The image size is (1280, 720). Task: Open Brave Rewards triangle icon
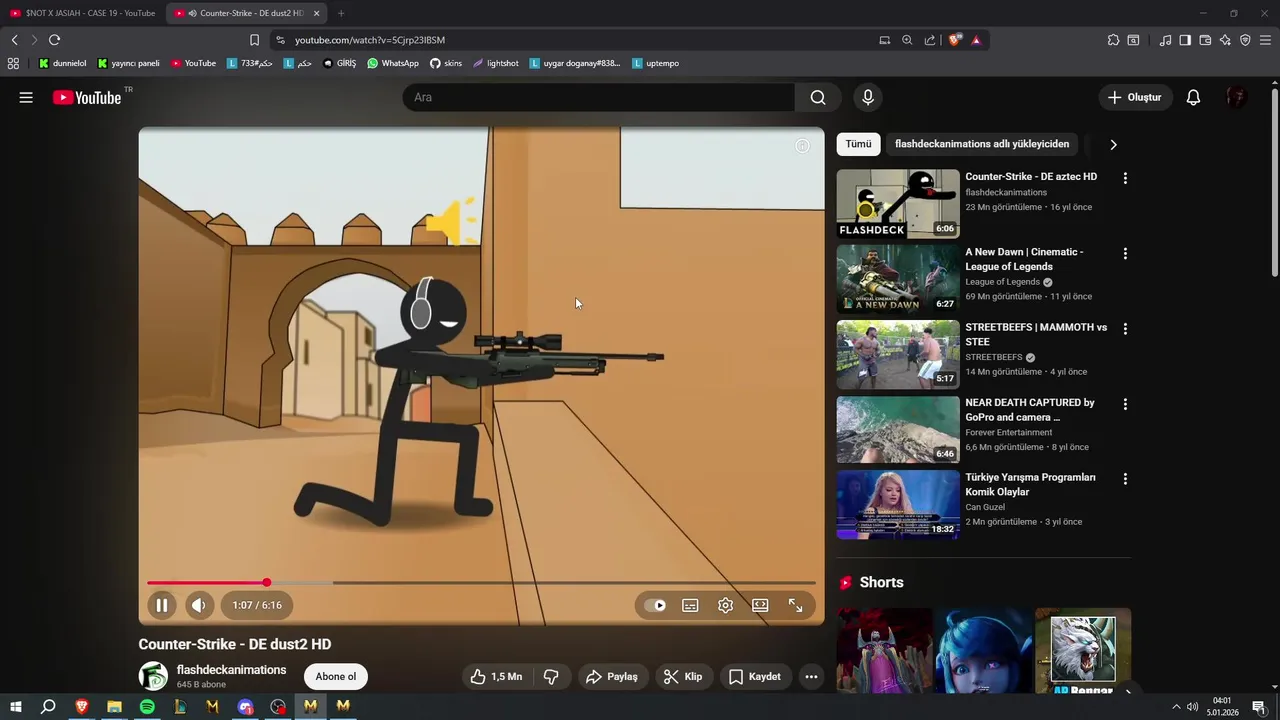[x=976, y=40]
